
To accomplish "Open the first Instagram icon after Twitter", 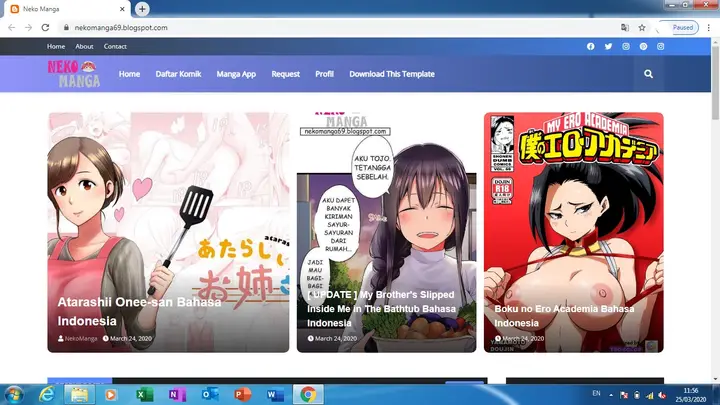I will [x=626, y=46].
